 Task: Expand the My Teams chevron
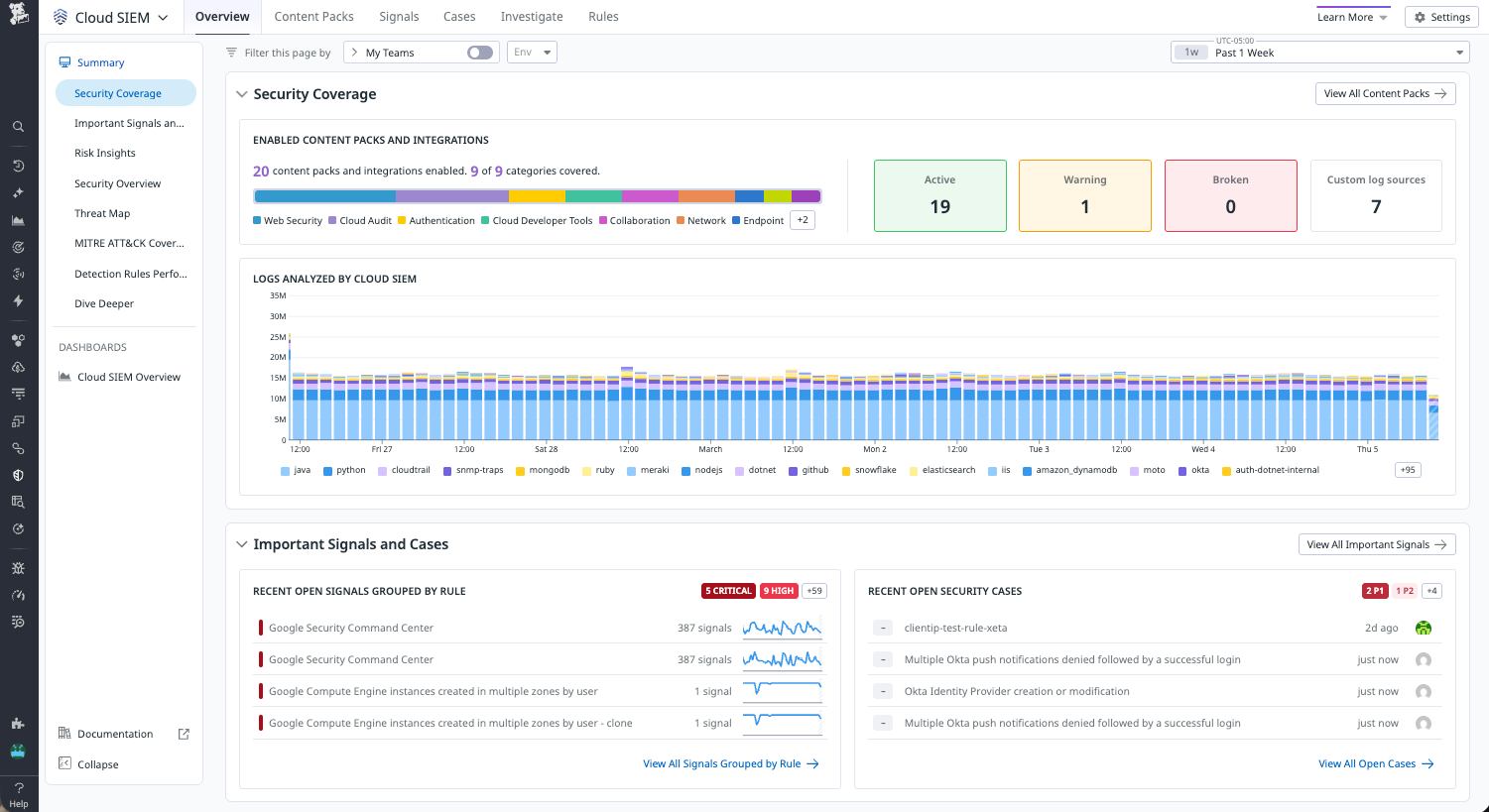click(355, 53)
